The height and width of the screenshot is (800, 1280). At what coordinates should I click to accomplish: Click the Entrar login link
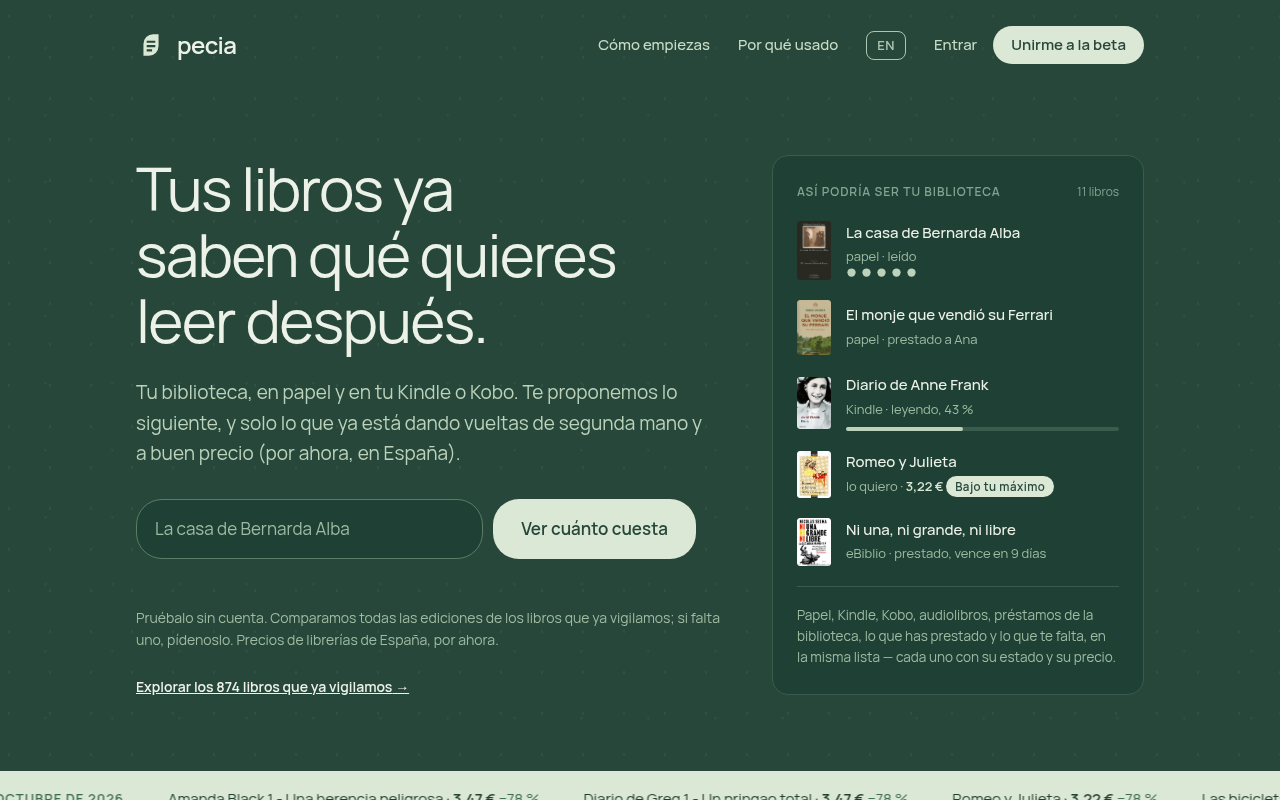pyautogui.click(x=955, y=45)
